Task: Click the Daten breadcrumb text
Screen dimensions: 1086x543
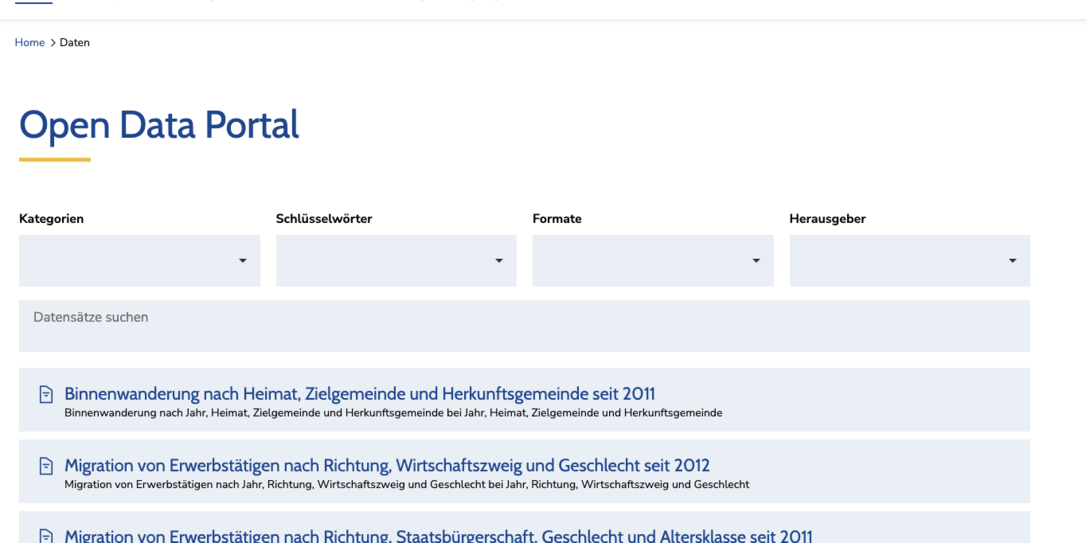Action: point(75,42)
